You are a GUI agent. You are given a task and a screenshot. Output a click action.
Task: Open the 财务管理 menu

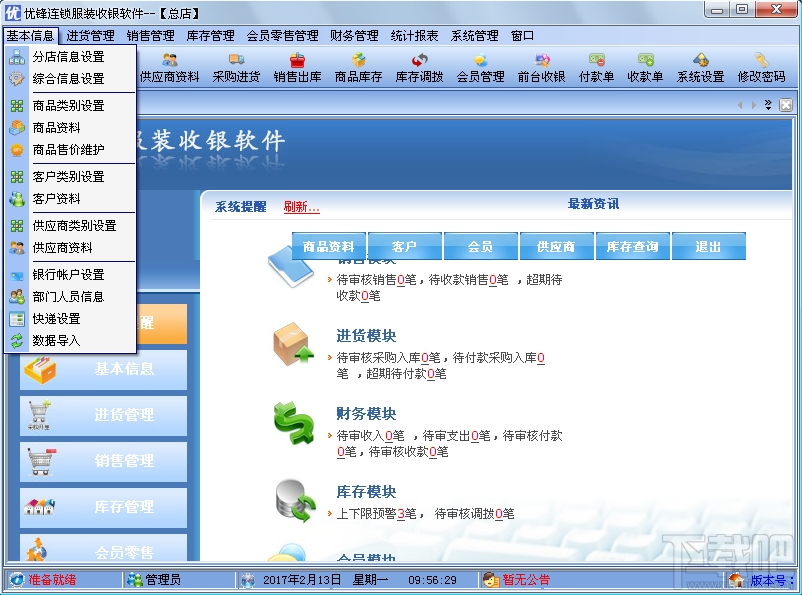[354, 36]
